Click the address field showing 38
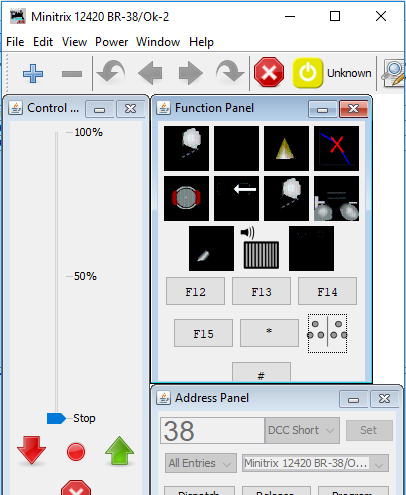The height and width of the screenshot is (495, 406). (212, 430)
